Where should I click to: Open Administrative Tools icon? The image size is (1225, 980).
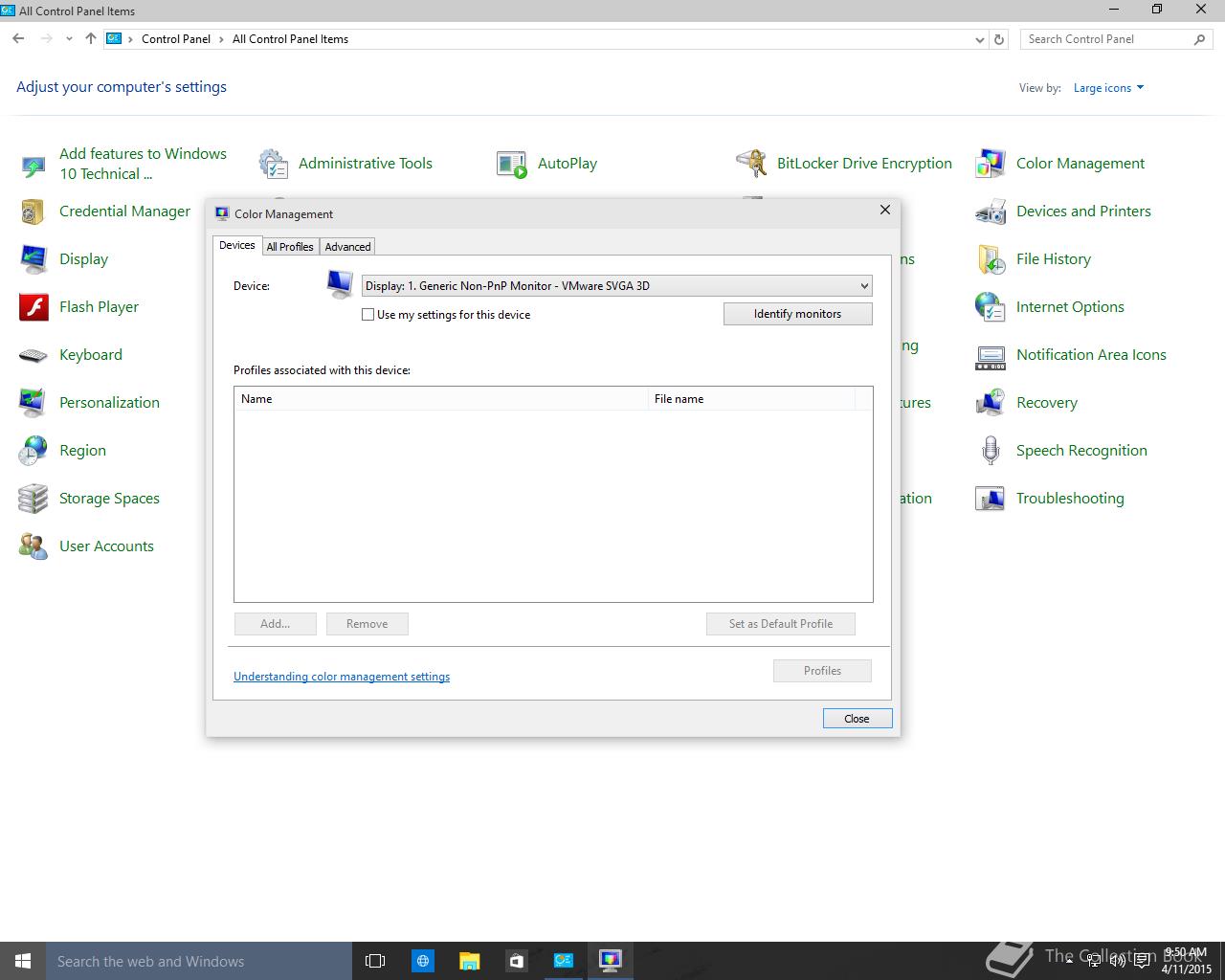[x=274, y=164]
